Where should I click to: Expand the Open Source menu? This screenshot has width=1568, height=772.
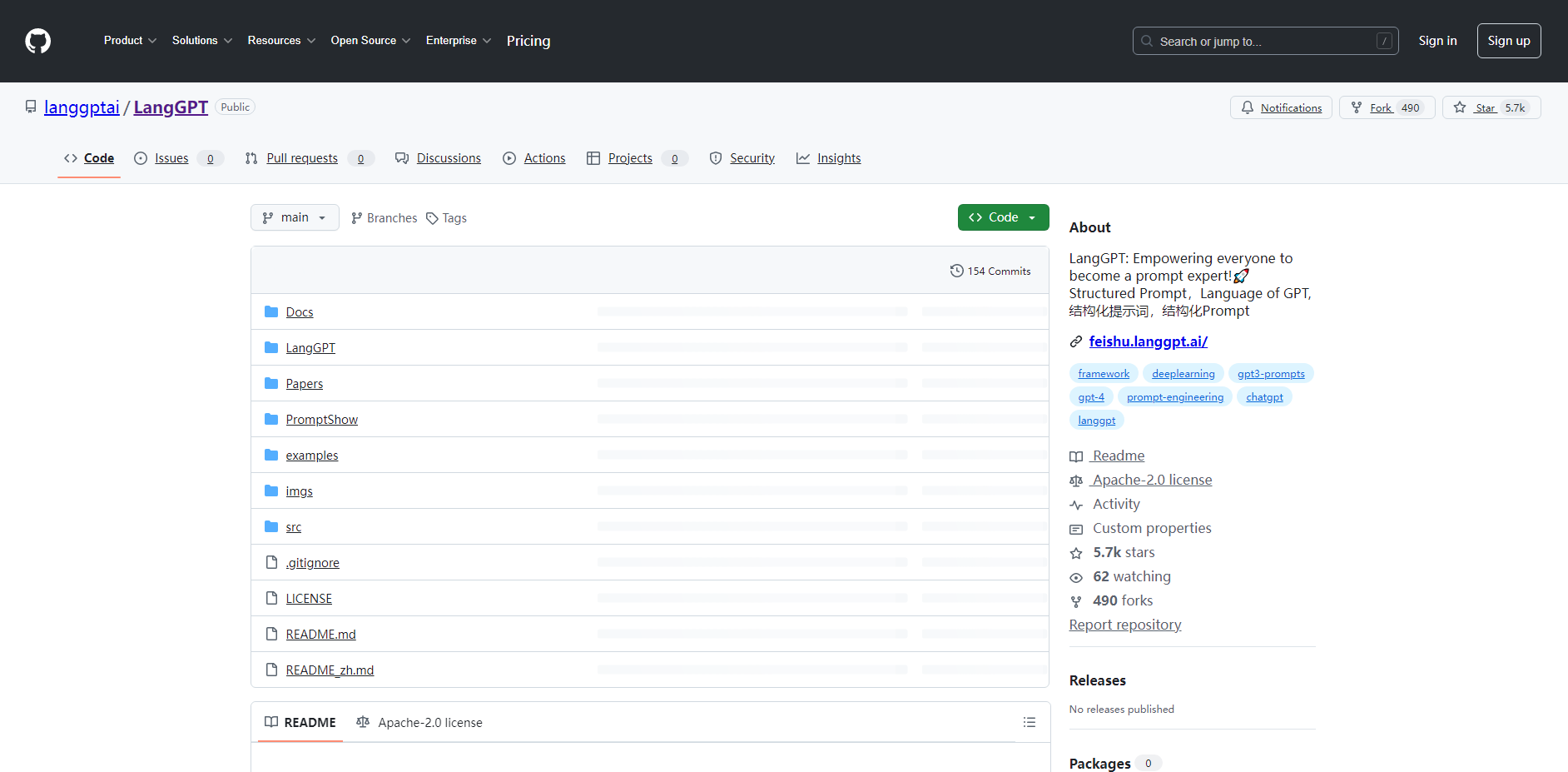coord(370,41)
